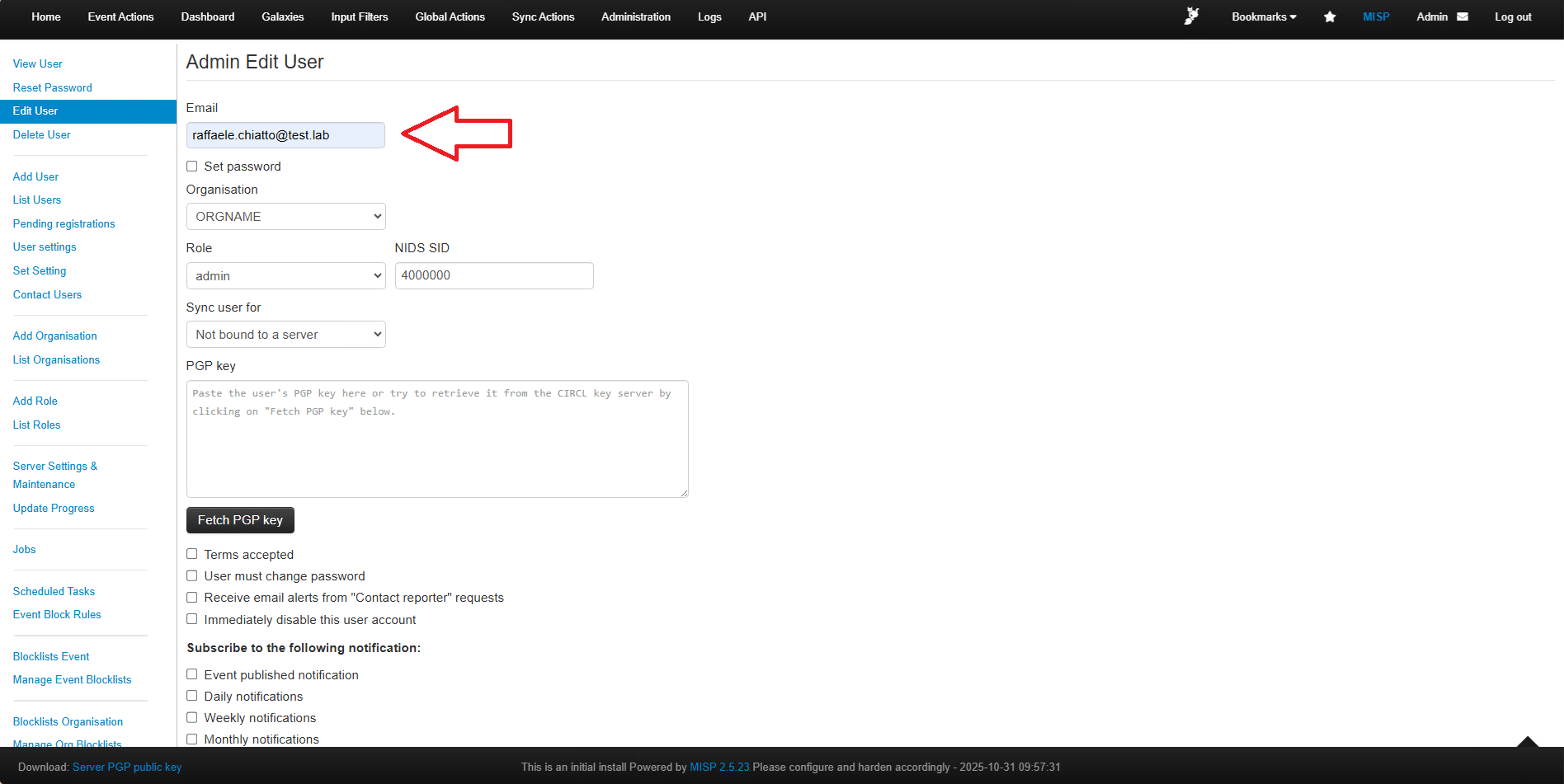Open the Administration menu in navbar
1564x784 pixels.
tap(635, 16)
